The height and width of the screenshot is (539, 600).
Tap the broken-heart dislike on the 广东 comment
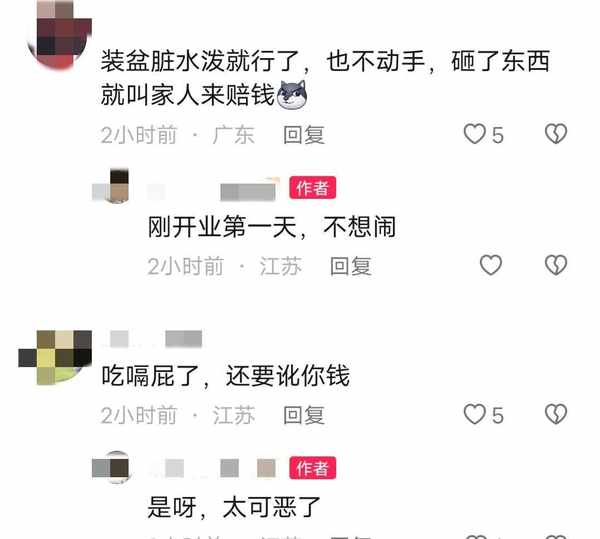pos(556,134)
